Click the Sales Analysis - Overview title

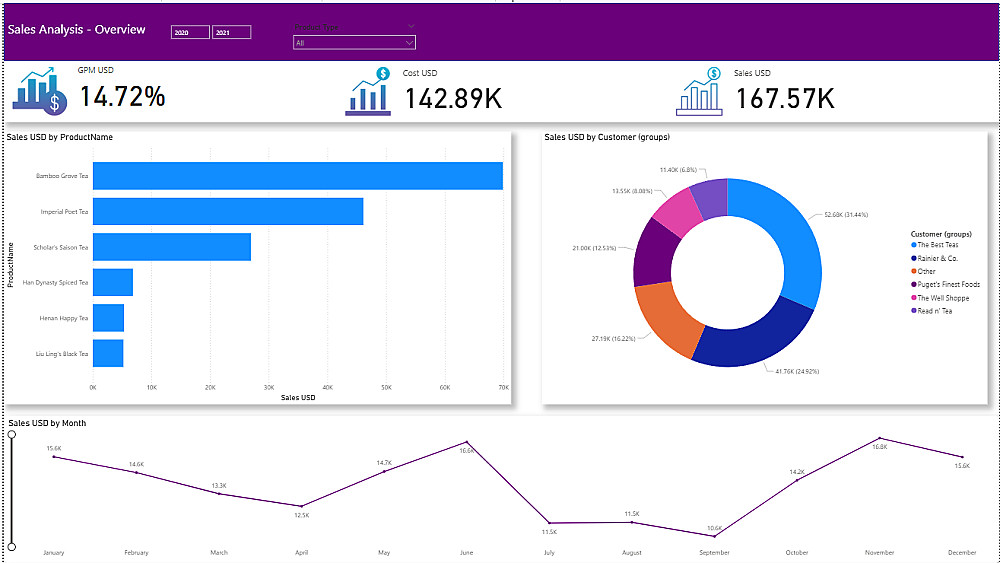(x=77, y=29)
